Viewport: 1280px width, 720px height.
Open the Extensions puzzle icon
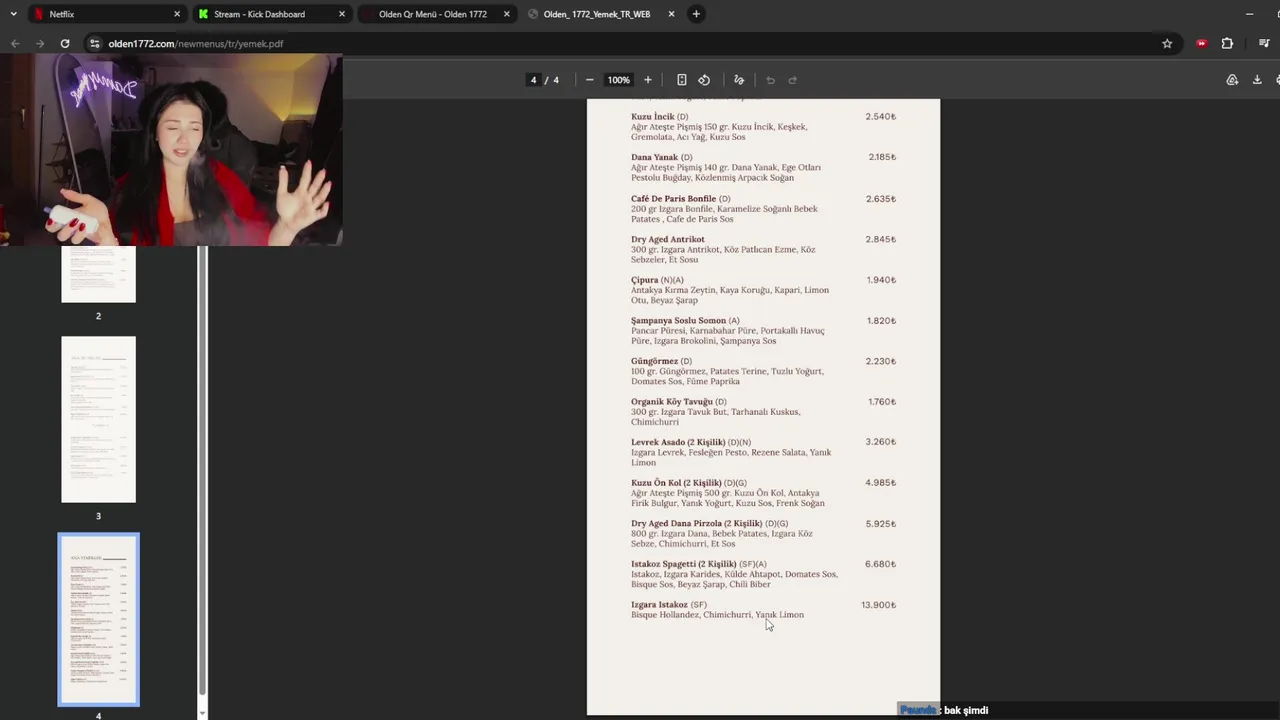point(1227,43)
